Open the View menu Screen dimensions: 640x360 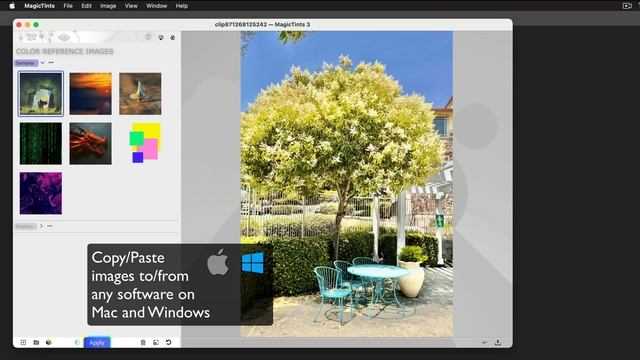(131, 6)
